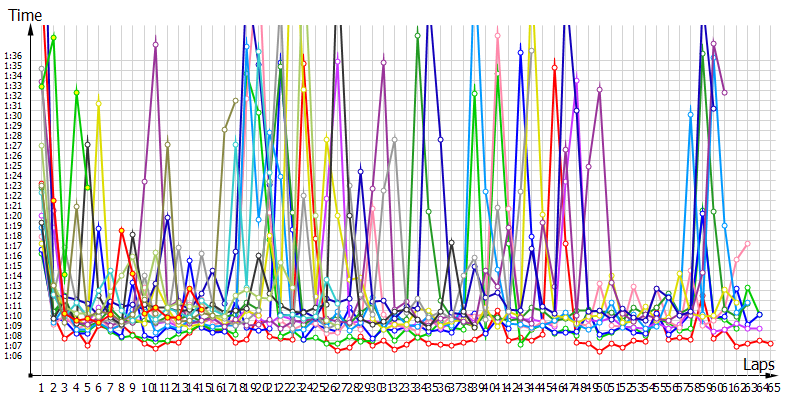The height and width of the screenshot is (400, 800).
Task: Click the purple data point at lap 62
Action: 724,92
